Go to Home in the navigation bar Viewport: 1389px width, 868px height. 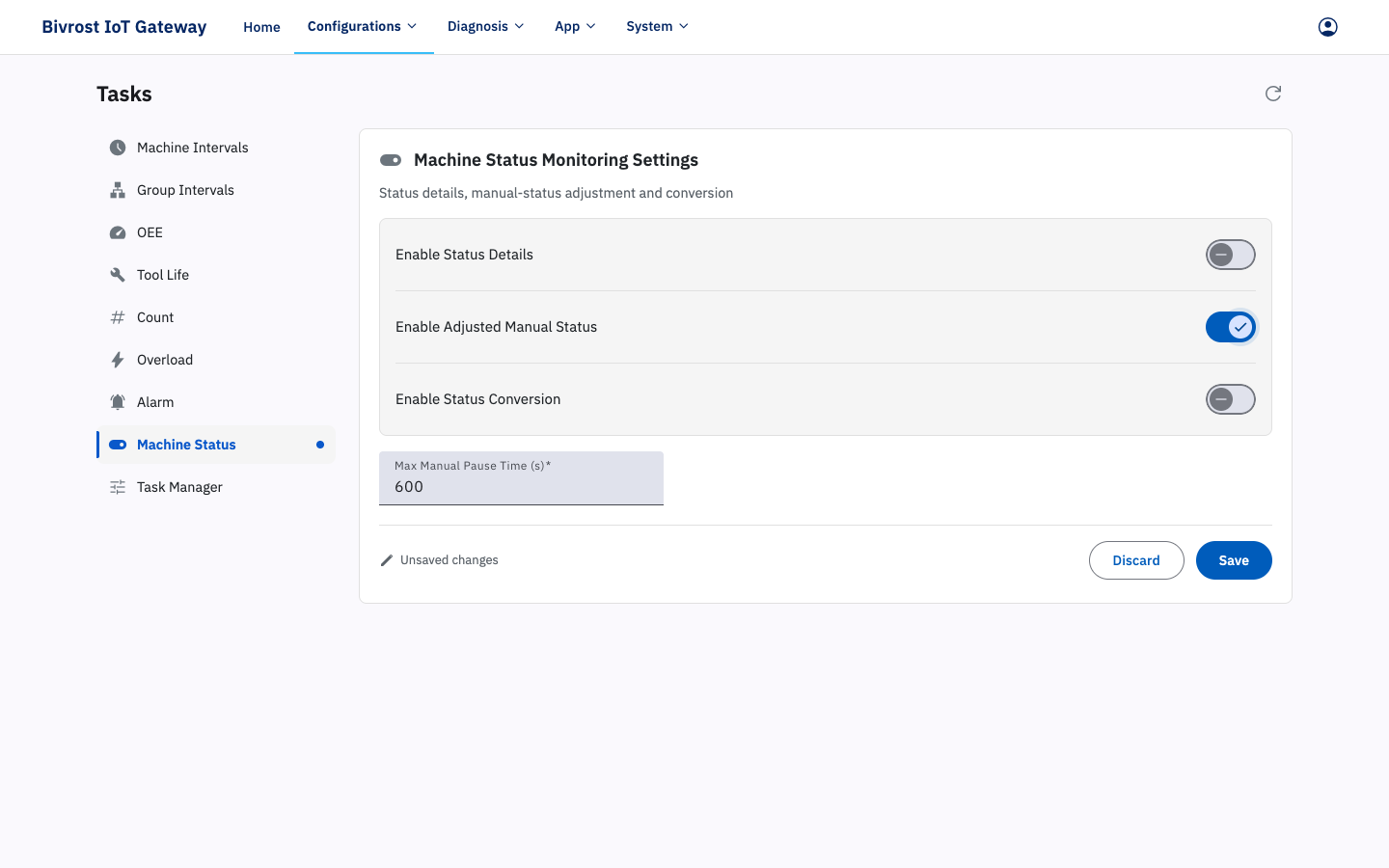click(261, 27)
